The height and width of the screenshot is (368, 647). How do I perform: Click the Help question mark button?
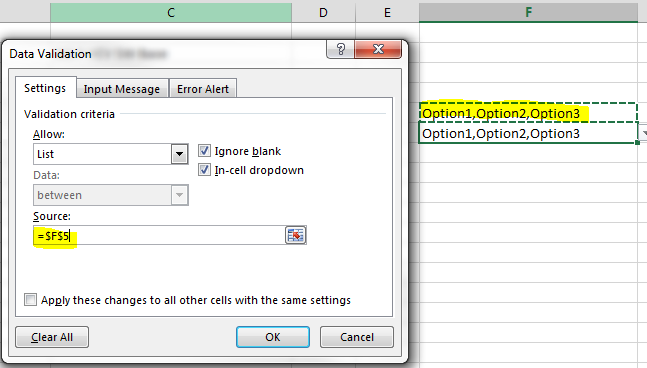pos(340,50)
